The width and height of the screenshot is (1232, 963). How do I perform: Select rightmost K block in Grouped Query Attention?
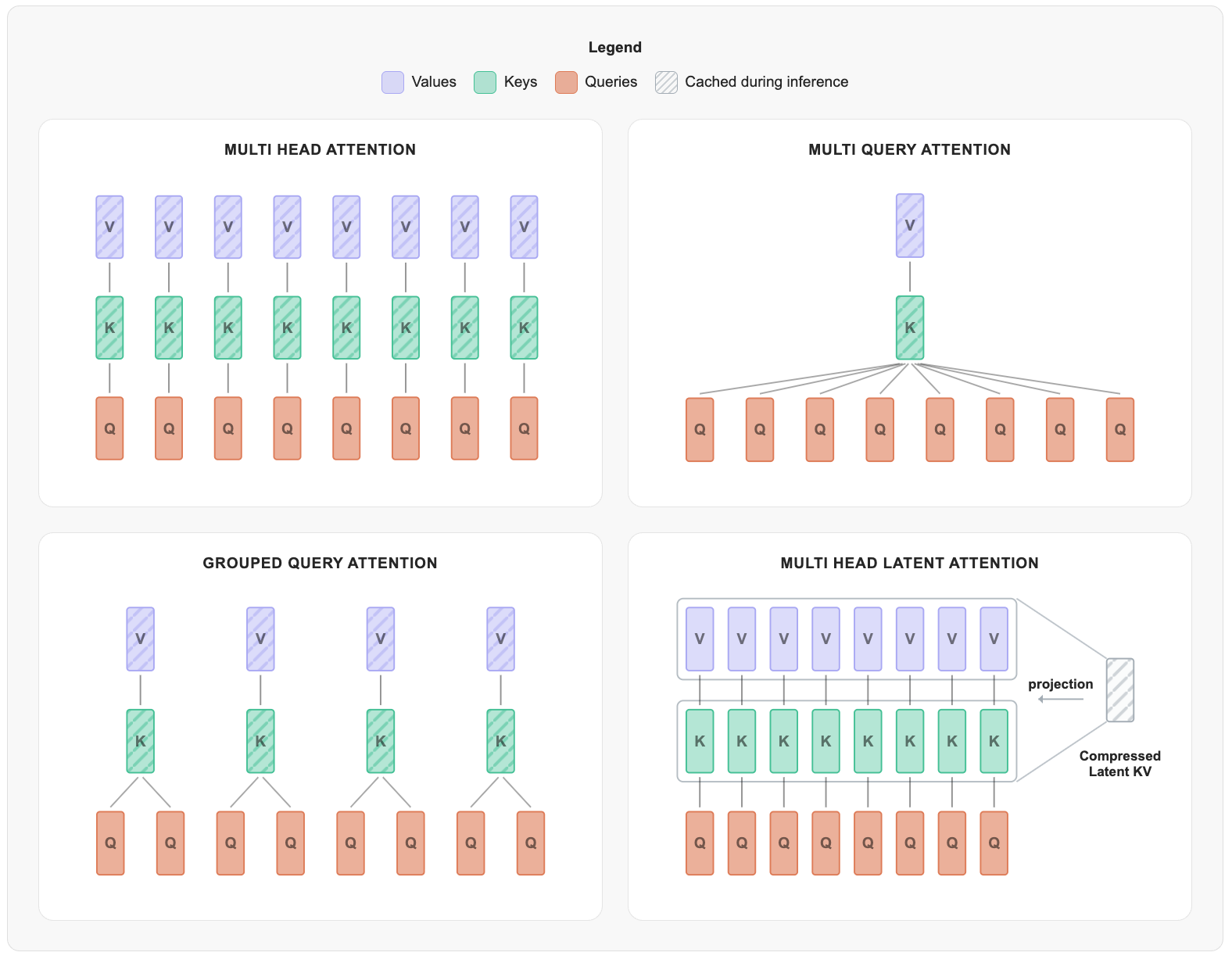pos(500,741)
